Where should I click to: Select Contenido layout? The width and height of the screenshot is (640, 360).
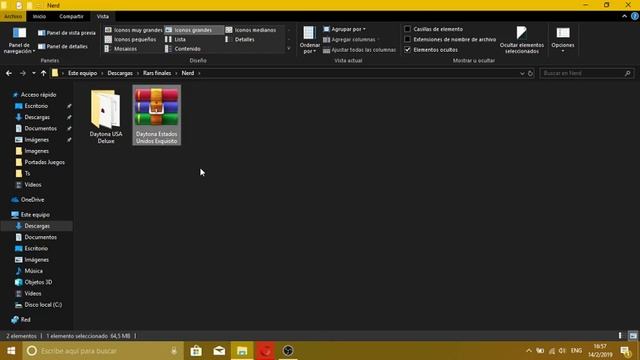pyautogui.click(x=183, y=49)
